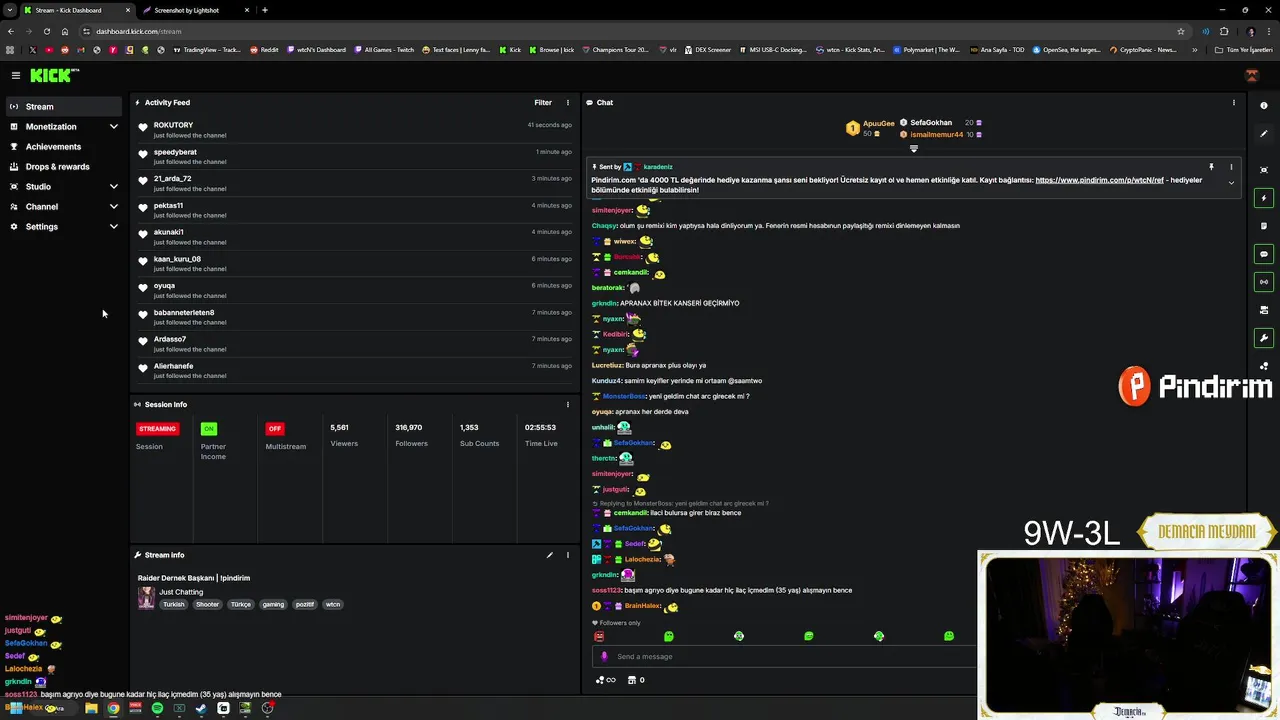This screenshot has height=720, width=1280.
Task: Click the server/stack icon in right rail
Action: 1264,310
